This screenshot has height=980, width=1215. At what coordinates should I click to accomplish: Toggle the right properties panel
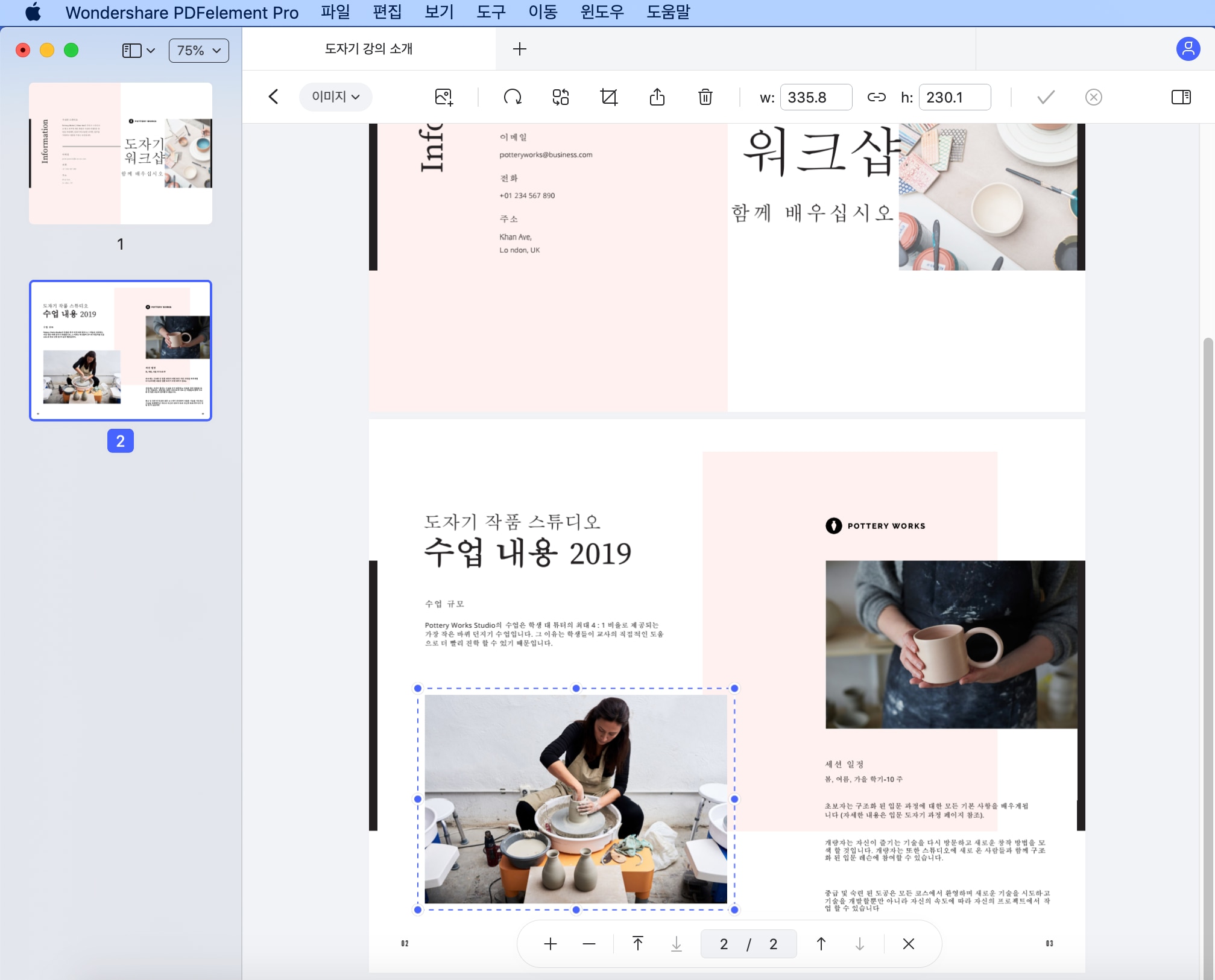1181,97
